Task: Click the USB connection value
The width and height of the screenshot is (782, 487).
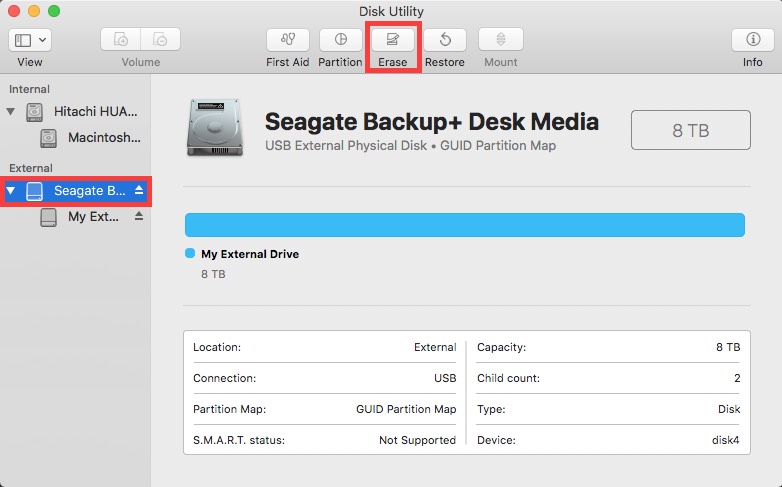Action: 445,378
